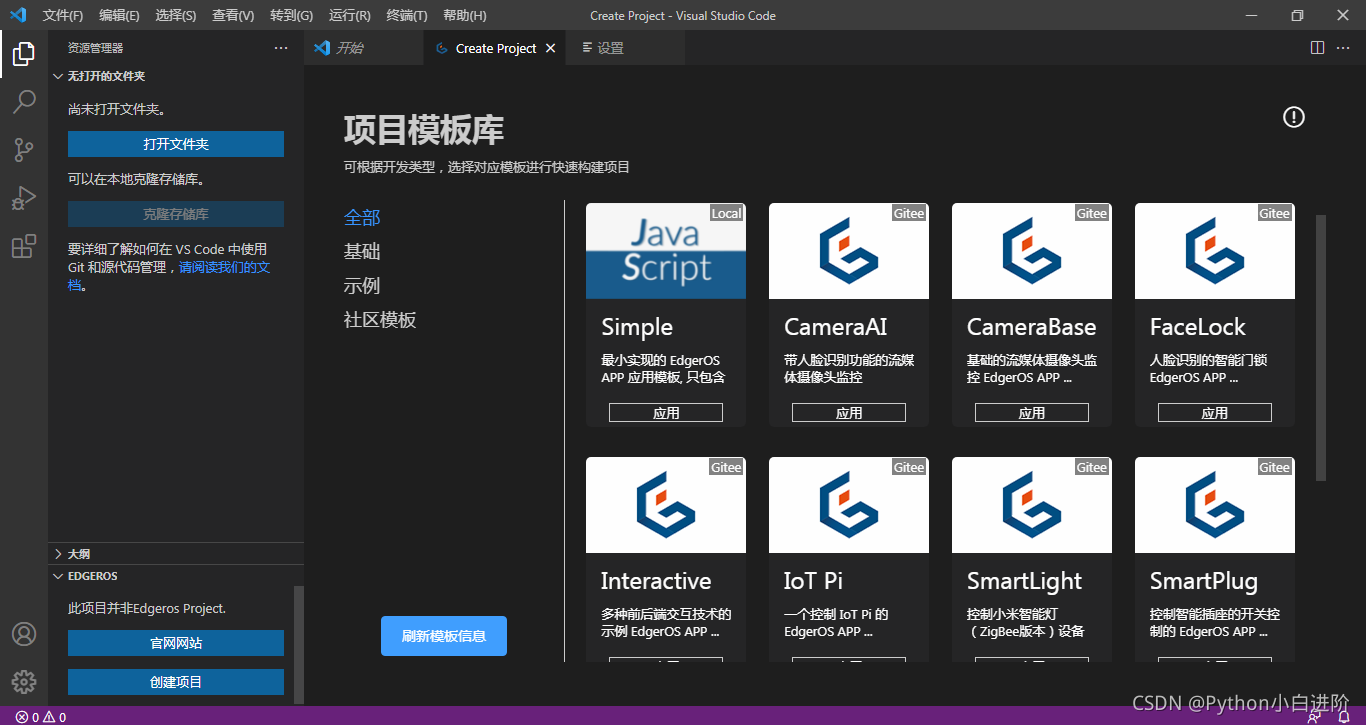Screen dimensions: 1366x725
Task: Close the Create Project tab
Action: point(550,48)
